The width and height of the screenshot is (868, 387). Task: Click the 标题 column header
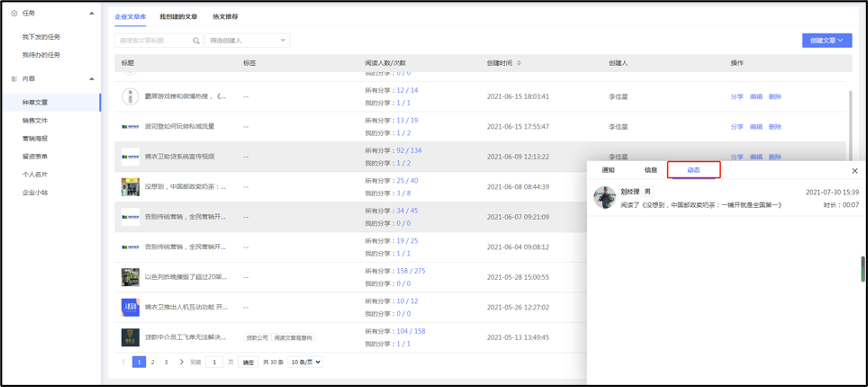tap(128, 63)
